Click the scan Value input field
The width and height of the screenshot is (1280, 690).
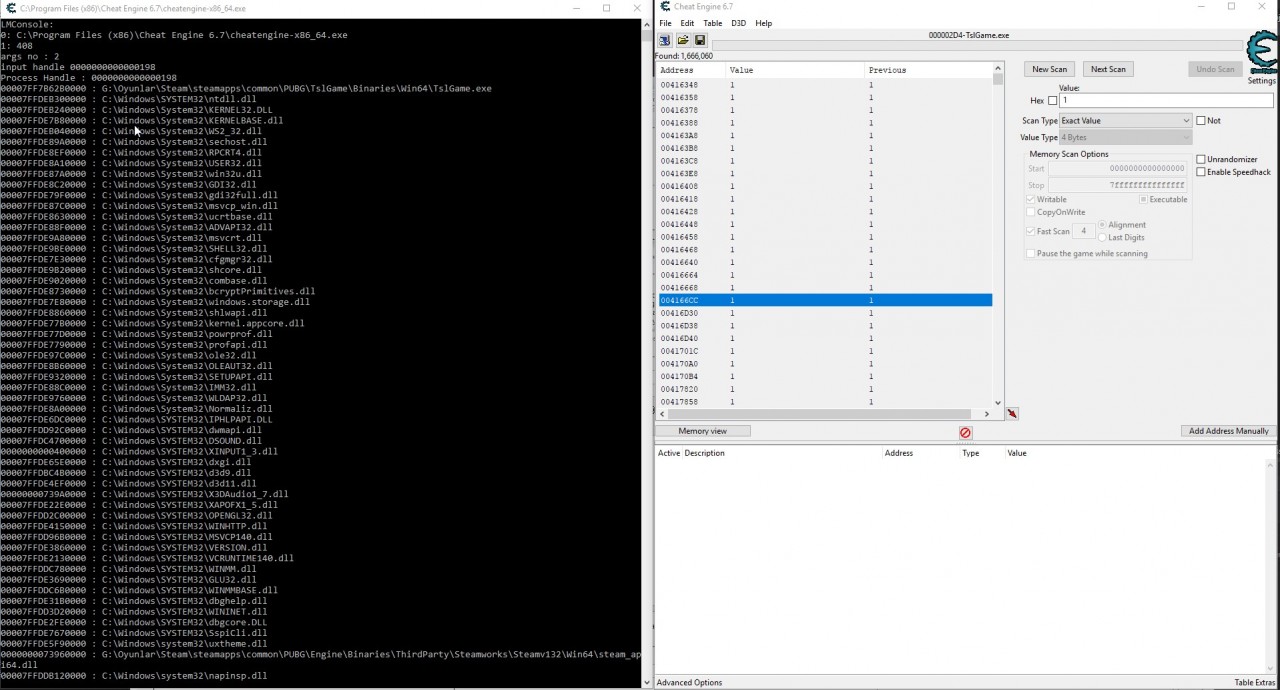1166,101
